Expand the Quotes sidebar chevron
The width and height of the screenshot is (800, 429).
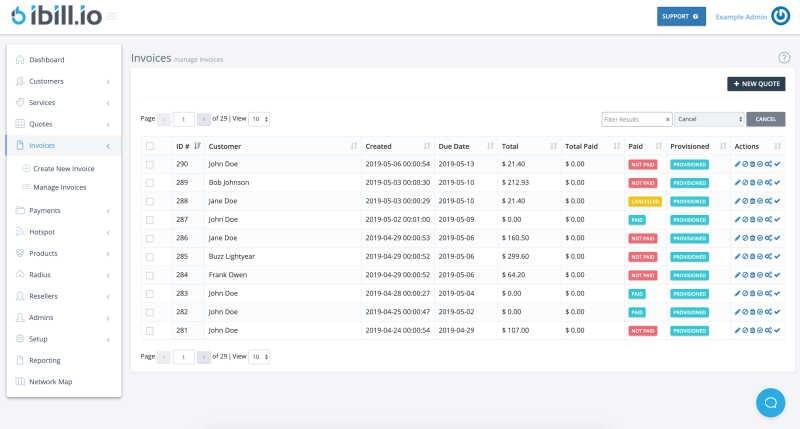108,124
